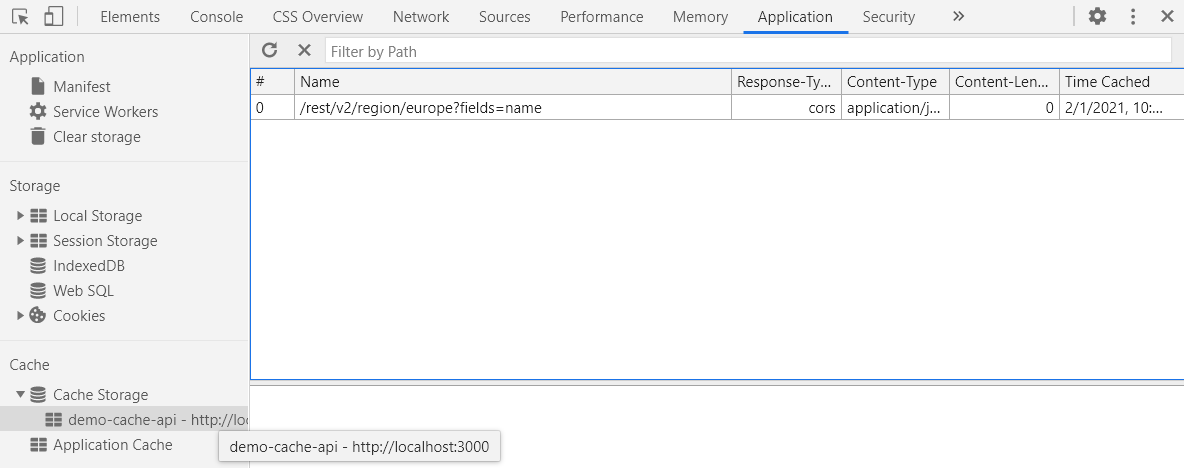Toggle the device toolbar icon
This screenshot has width=1184, height=468.
(x=53, y=17)
